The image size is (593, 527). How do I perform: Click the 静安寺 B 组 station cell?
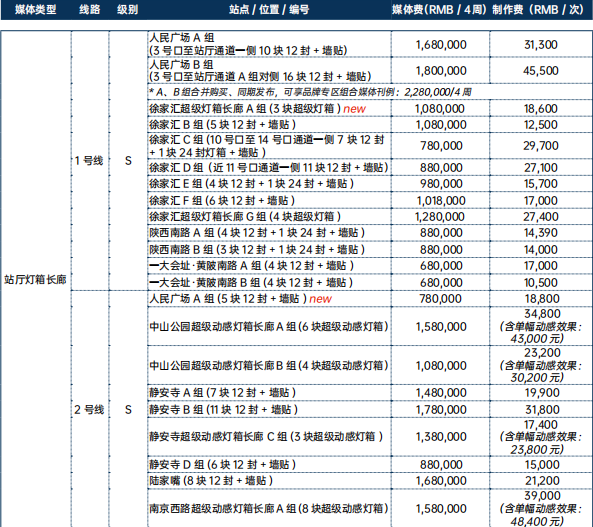pyautogui.click(x=269, y=410)
